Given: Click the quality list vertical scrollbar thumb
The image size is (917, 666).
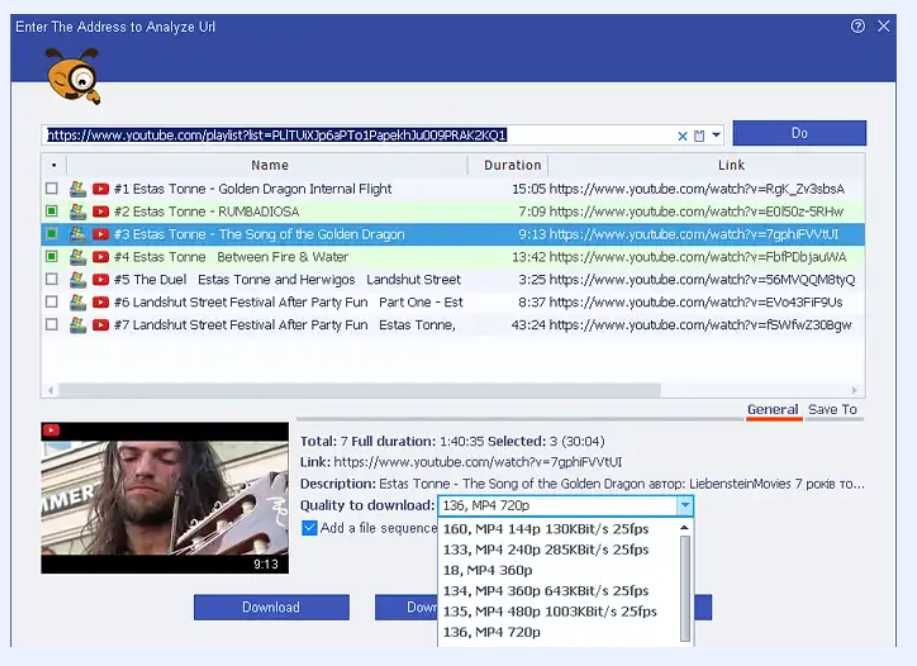Looking at the screenshot, I should (x=685, y=588).
